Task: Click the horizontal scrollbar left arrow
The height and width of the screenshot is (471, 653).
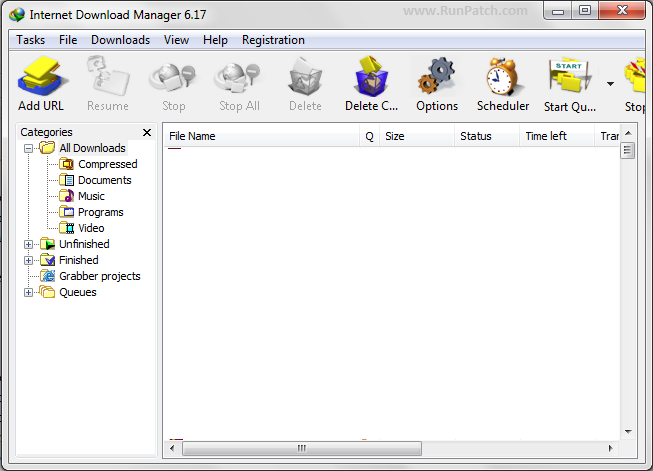Action: pos(172,449)
